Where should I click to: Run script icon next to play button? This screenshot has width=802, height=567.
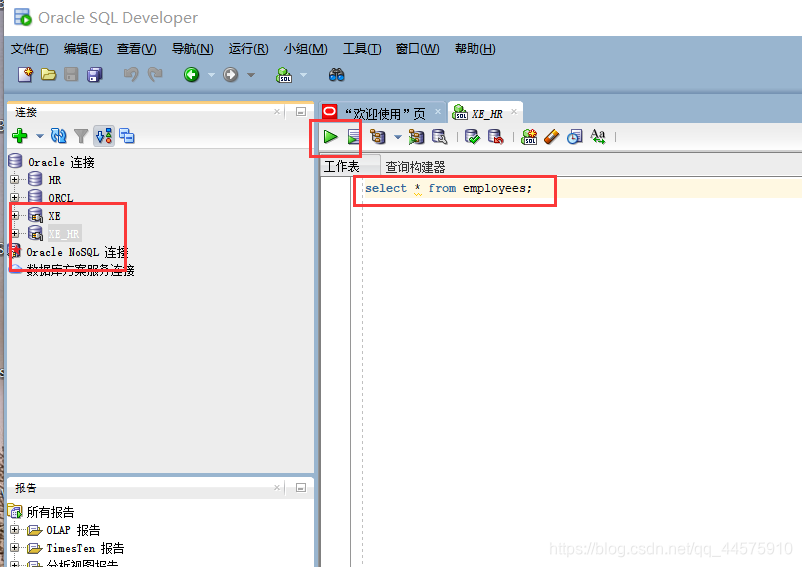pos(353,137)
